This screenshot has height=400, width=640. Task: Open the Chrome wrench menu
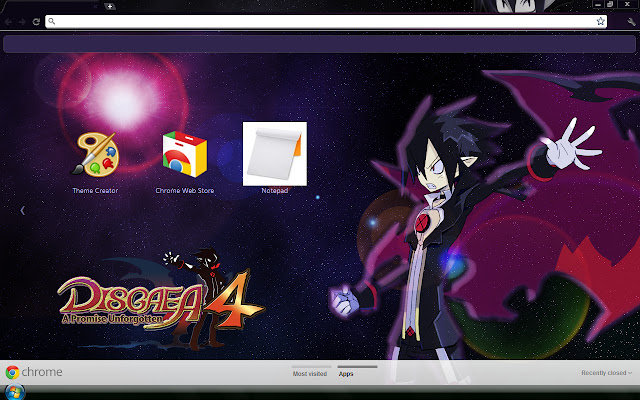tap(631, 22)
